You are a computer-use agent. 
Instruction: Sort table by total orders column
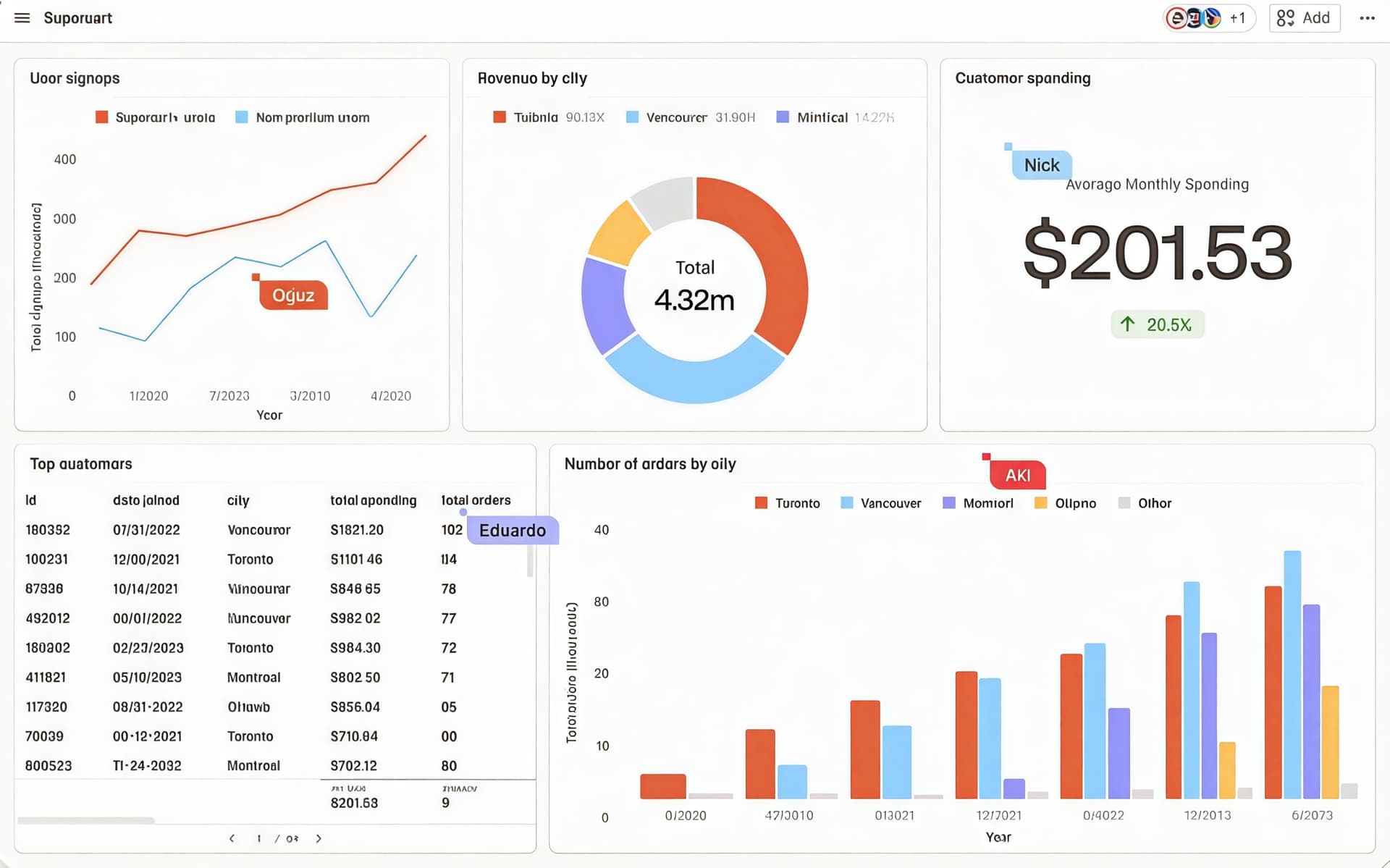(476, 500)
